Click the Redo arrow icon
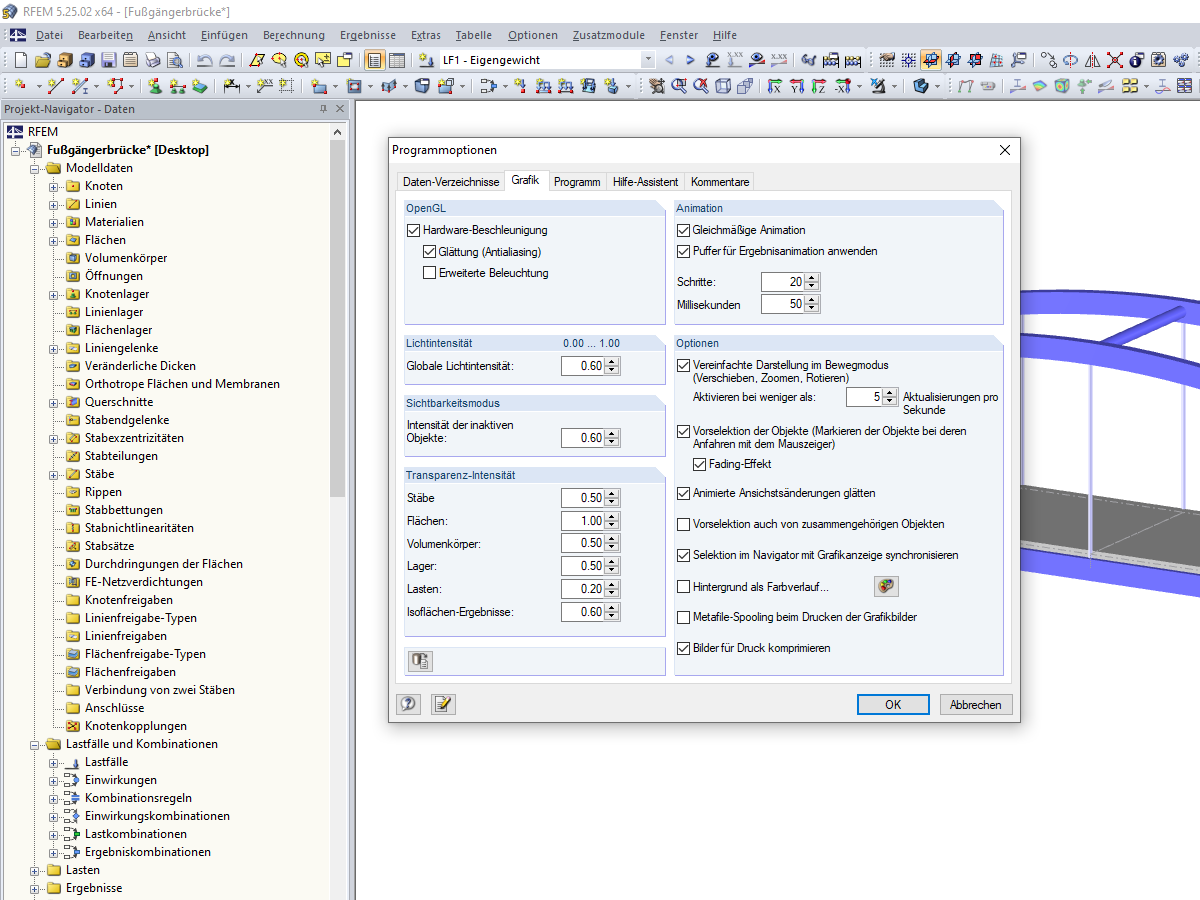The image size is (1200, 900). pyautogui.click(x=227, y=60)
